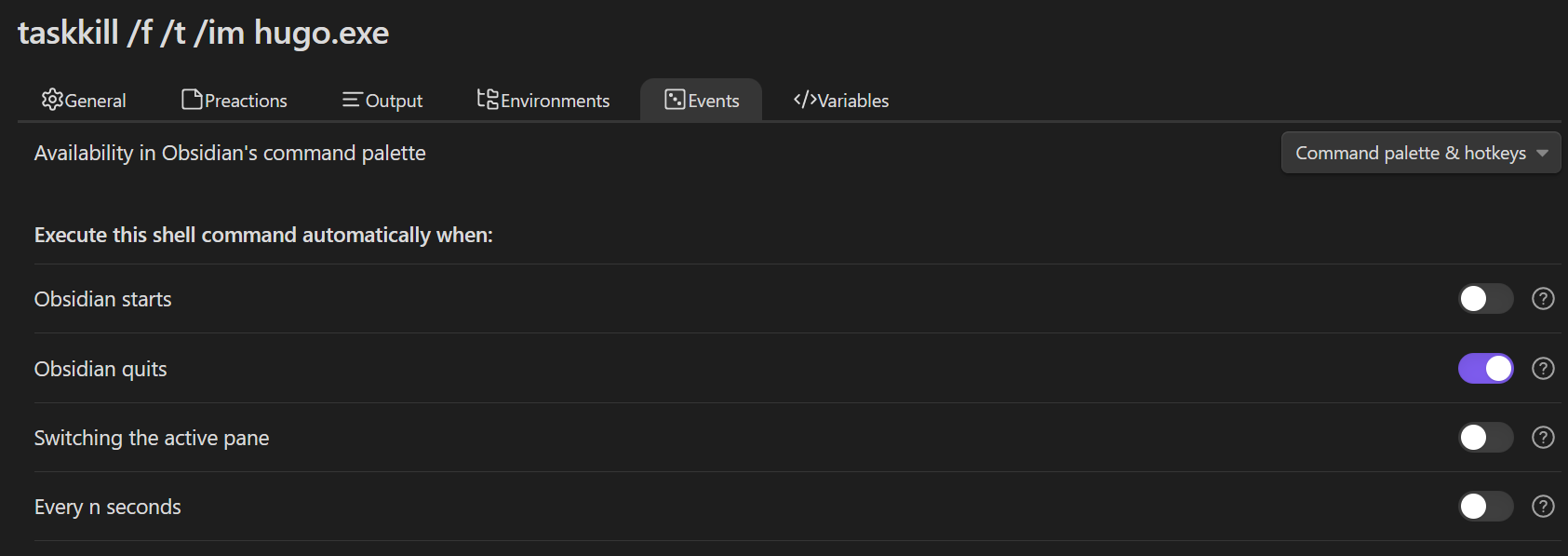Open Command palette & hotkeys dropdown
The image size is (1568, 556).
pyautogui.click(x=1420, y=153)
